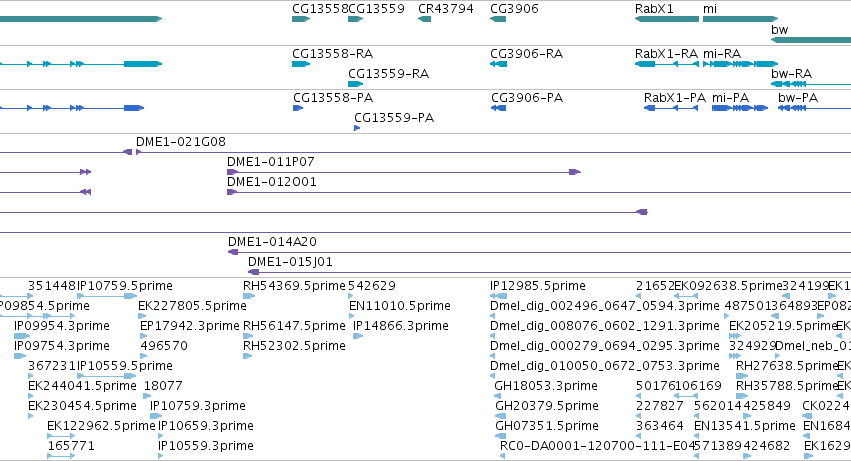Open the RH52302.5prime EST label
This screenshot has width=851, height=461.
pyautogui.click(x=294, y=346)
